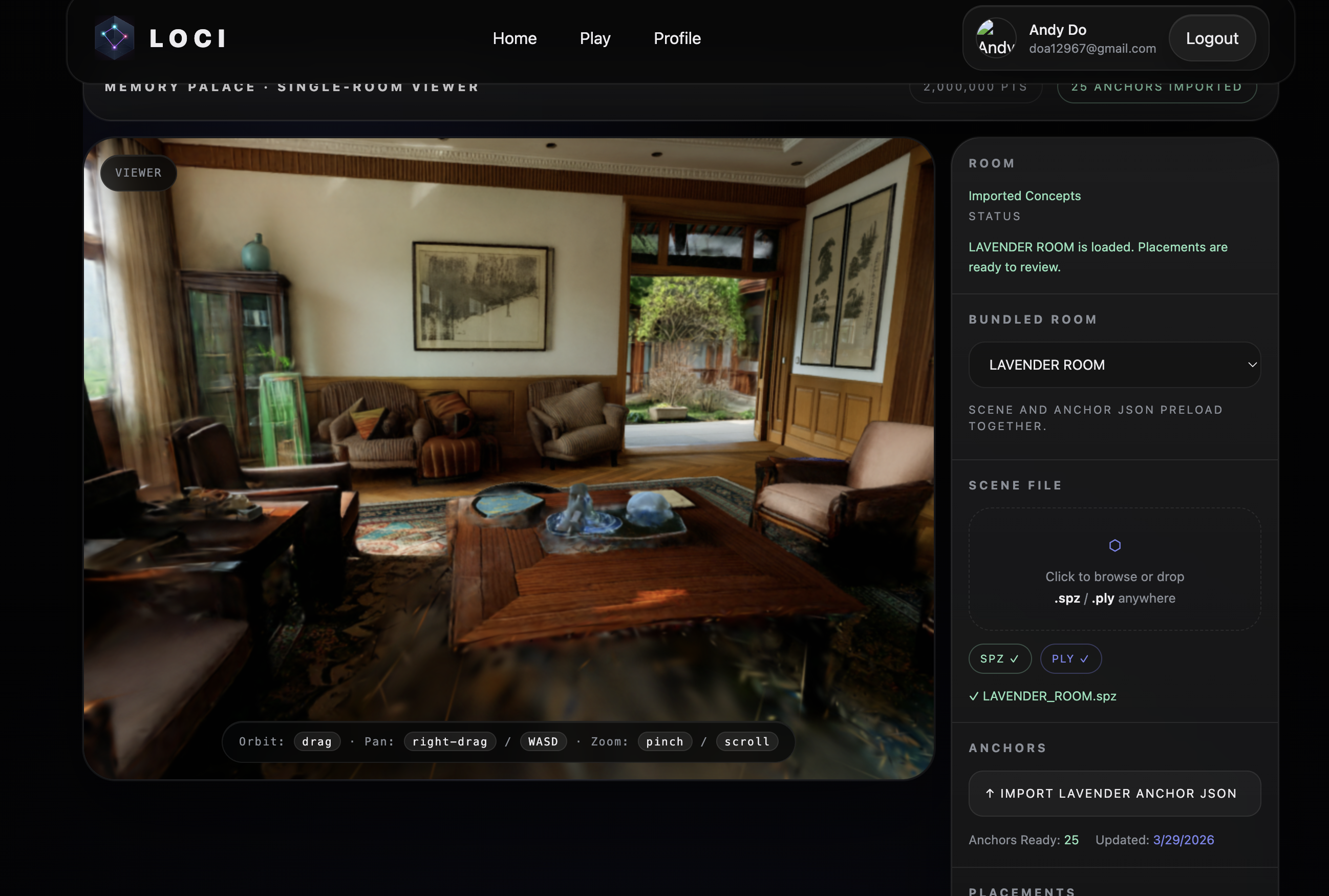Click the LOCI crystal logo icon
The height and width of the screenshot is (896, 1329).
point(114,38)
